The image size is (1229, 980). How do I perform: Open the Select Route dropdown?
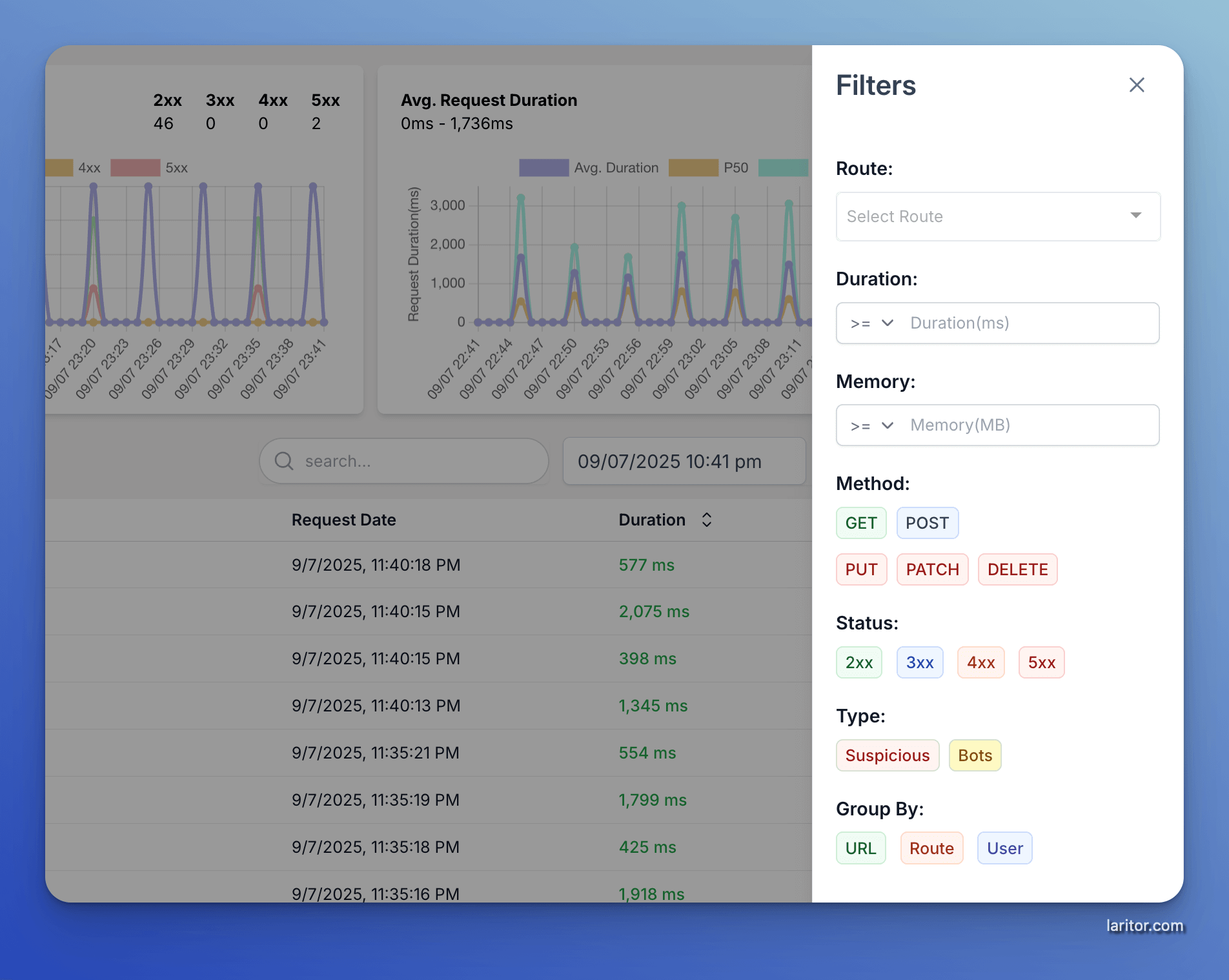[x=997, y=216]
